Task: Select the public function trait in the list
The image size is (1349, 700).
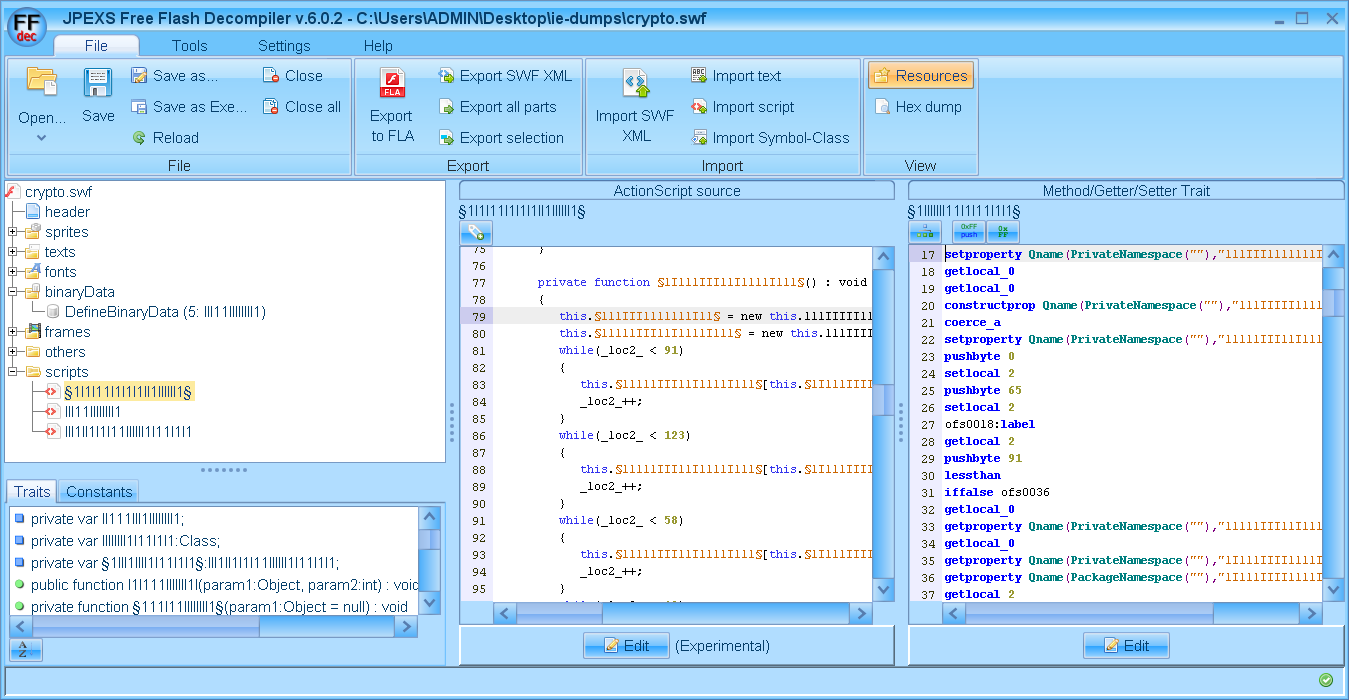Action: click(x=216, y=584)
